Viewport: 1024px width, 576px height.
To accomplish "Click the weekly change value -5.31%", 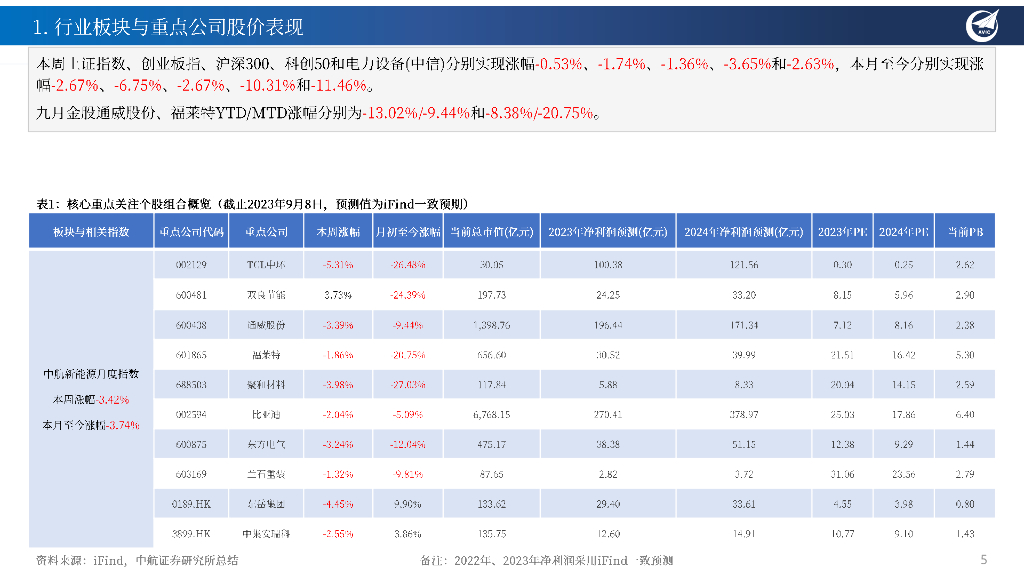I will click(338, 264).
